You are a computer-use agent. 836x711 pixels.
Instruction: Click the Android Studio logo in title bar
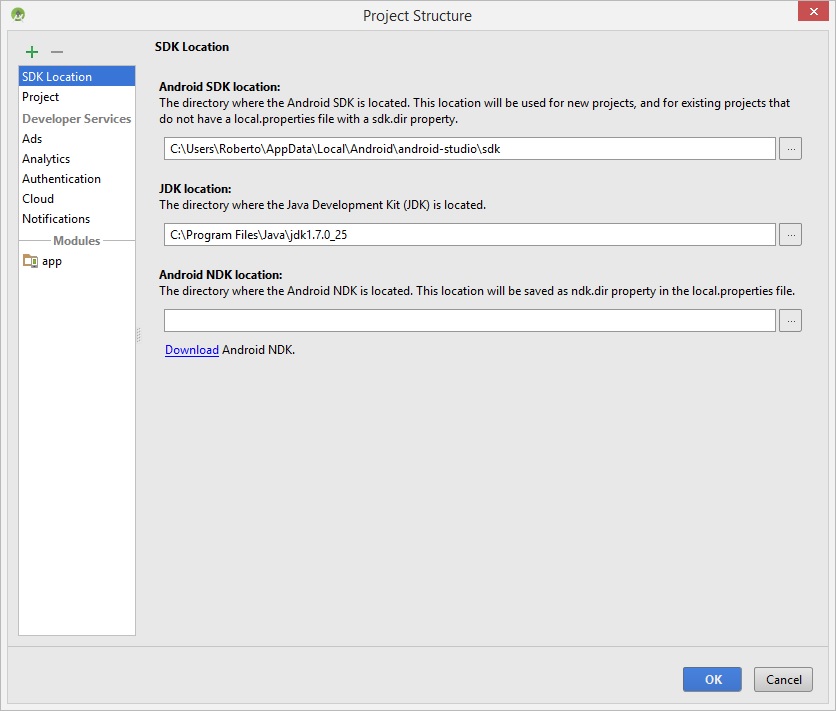click(18, 15)
